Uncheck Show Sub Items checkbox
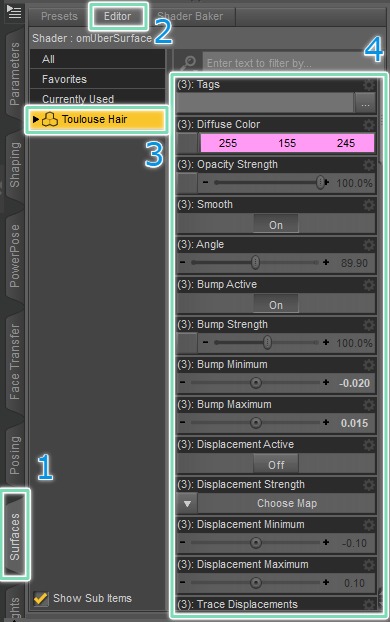The width and height of the screenshot is (390, 622). tap(40, 598)
